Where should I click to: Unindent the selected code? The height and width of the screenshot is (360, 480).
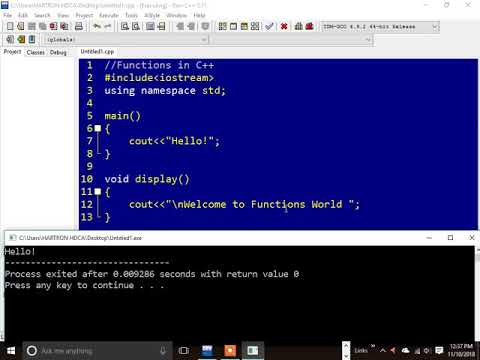(191, 26)
